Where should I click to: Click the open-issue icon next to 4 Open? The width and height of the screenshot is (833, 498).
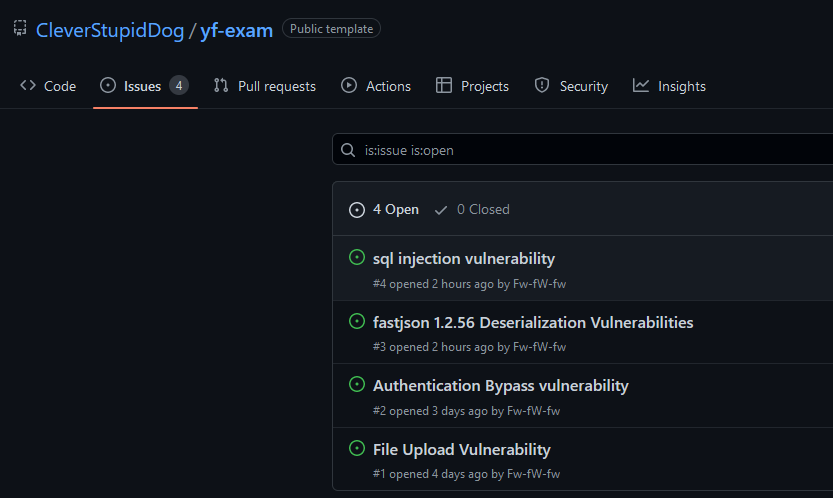point(357,210)
